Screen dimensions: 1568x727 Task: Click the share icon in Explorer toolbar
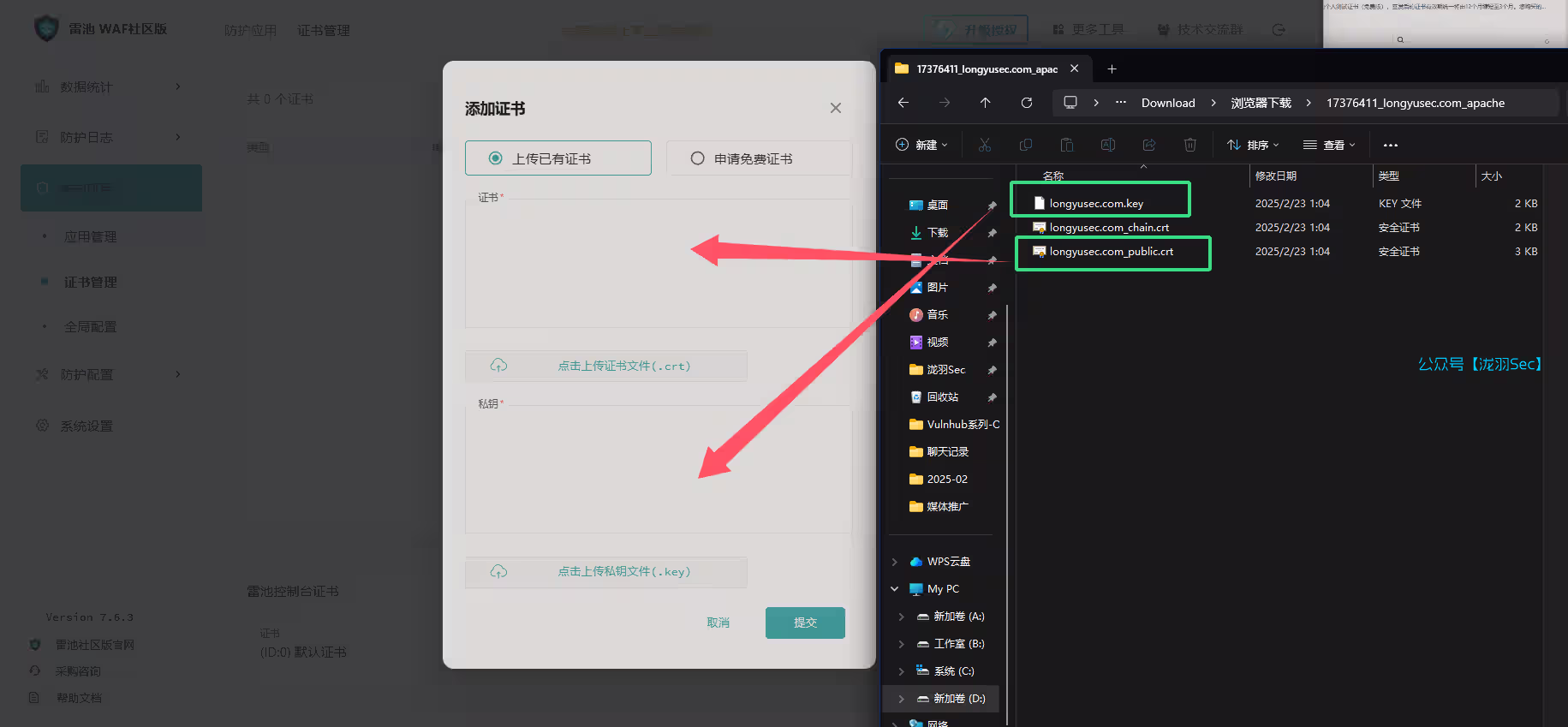(x=1148, y=145)
